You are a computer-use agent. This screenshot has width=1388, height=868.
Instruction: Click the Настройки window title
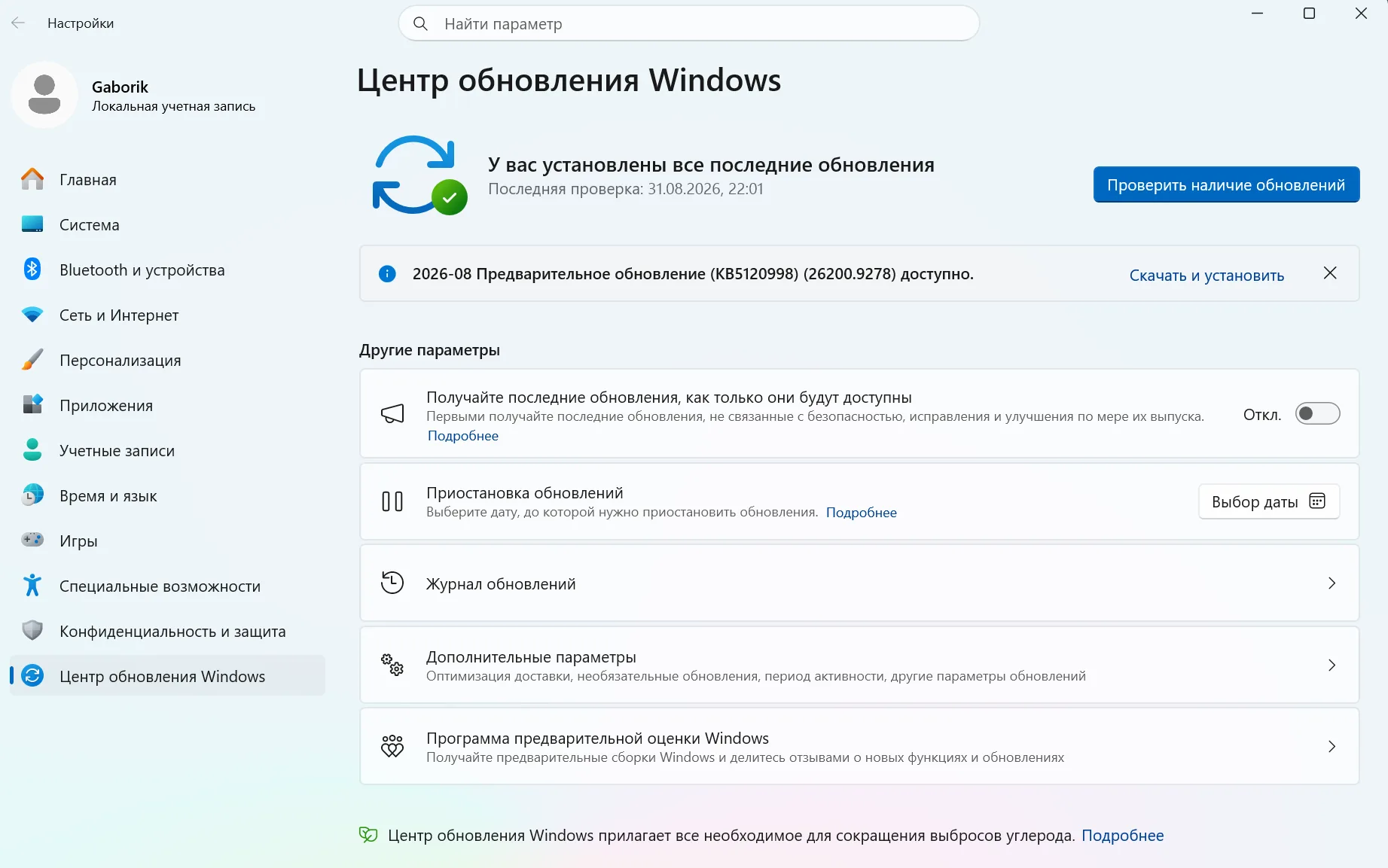pyautogui.click(x=81, y=23)
